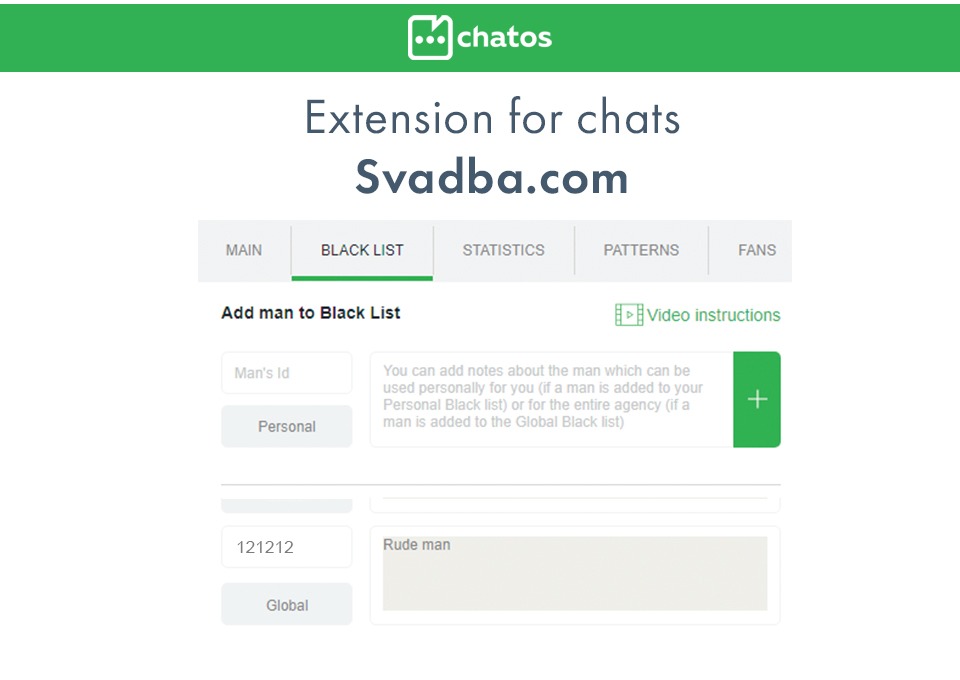Screen dimensions: 960x680
Task: Click the partially hidden entry above 121212
Action: pyautogui.click(x=574, y=504)
